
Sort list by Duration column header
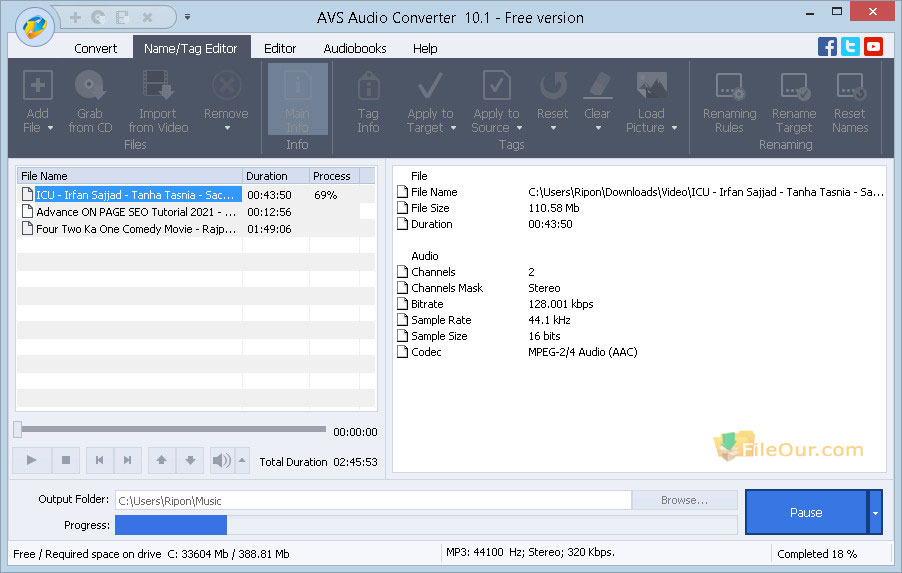pos(276,175)
